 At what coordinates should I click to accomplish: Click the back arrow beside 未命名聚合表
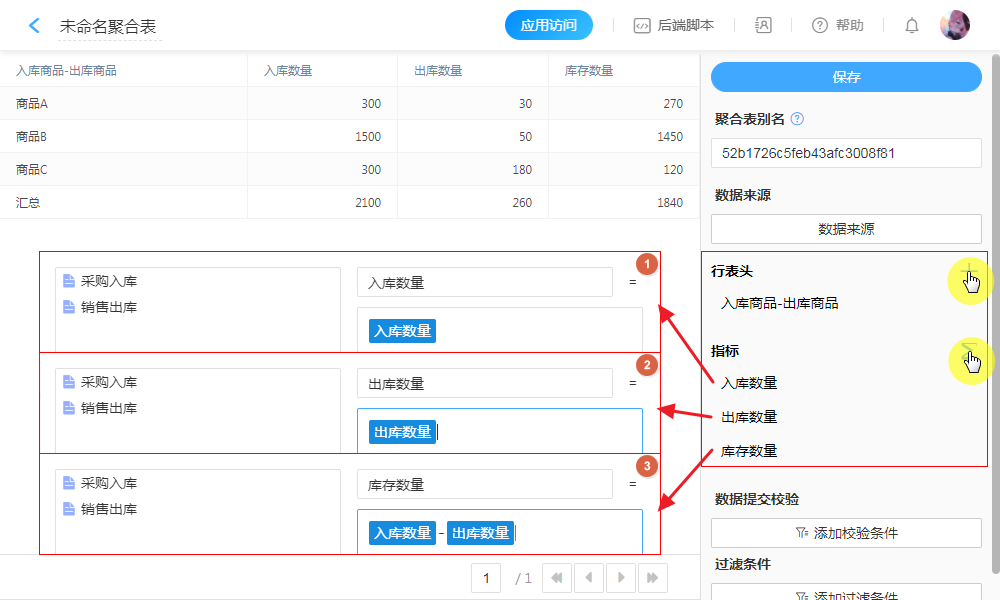pyautogui.click(x=35, y=26)
